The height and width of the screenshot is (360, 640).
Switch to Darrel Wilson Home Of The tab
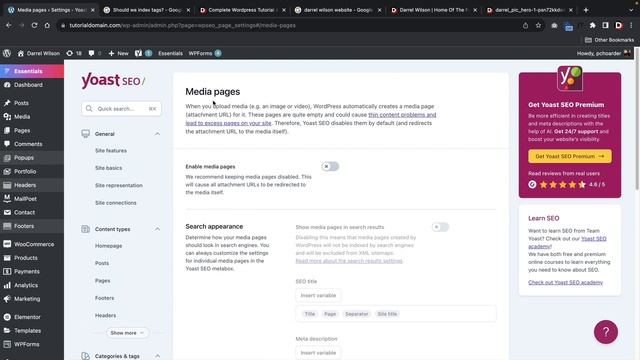[x=433, y=10]
